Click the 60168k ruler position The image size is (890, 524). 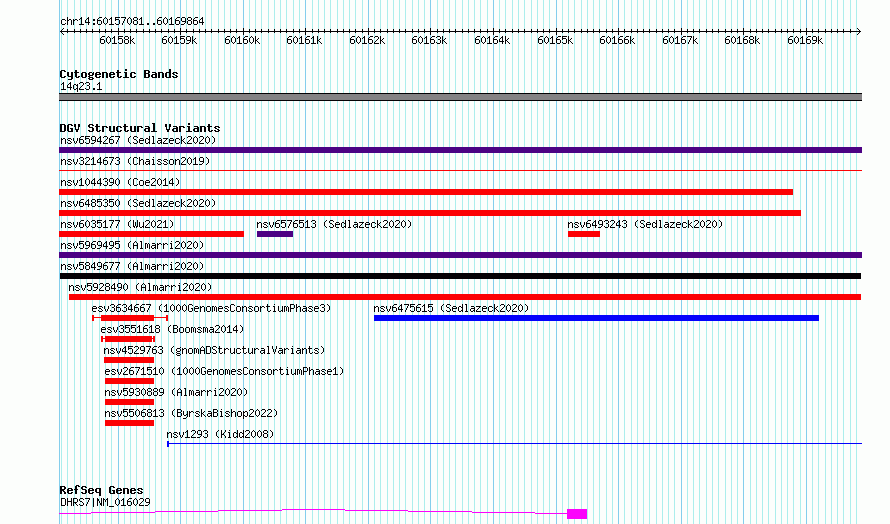coord(742,40)
